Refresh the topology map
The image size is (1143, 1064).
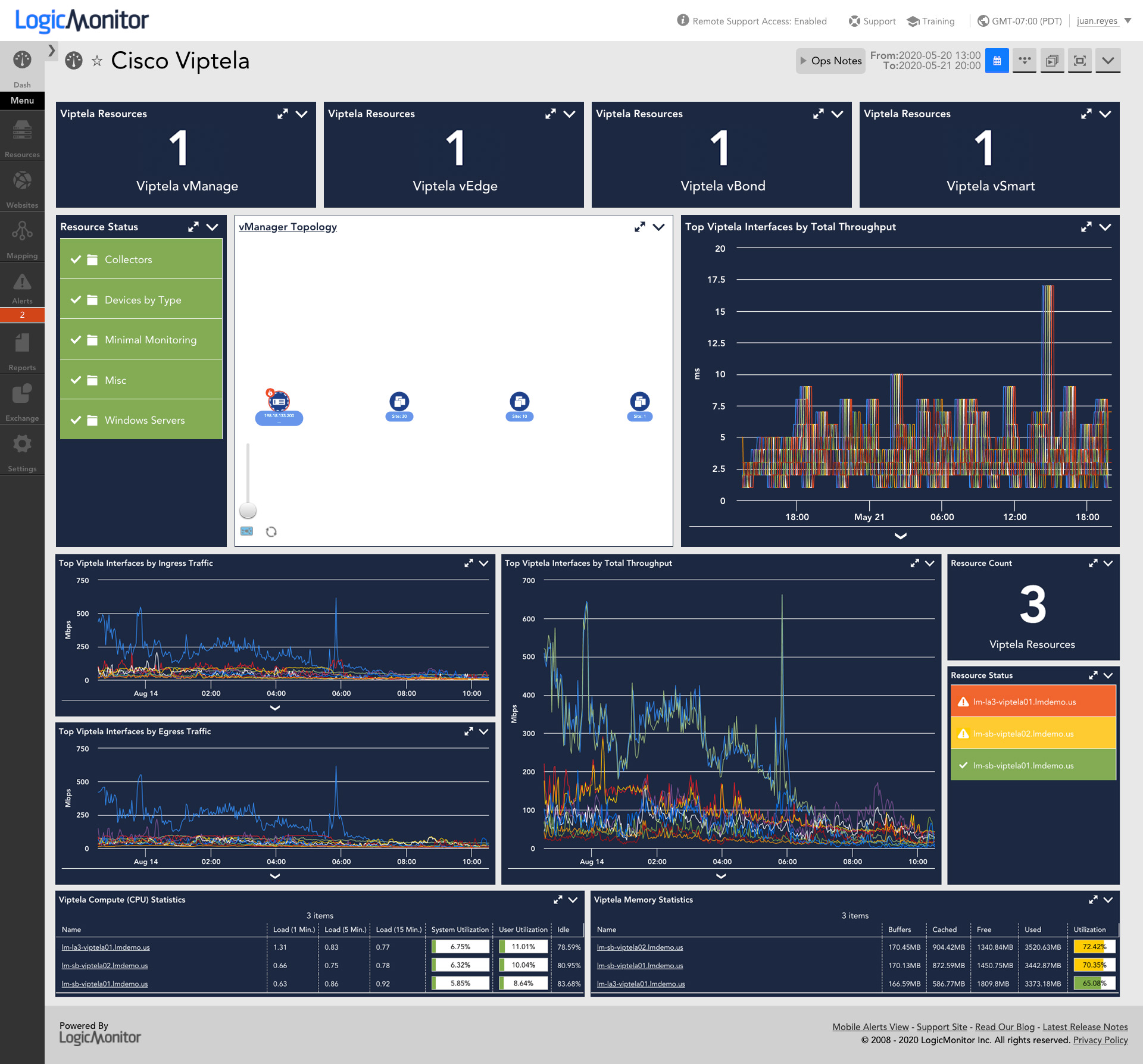pyautogui.click(x=271, y=531)
